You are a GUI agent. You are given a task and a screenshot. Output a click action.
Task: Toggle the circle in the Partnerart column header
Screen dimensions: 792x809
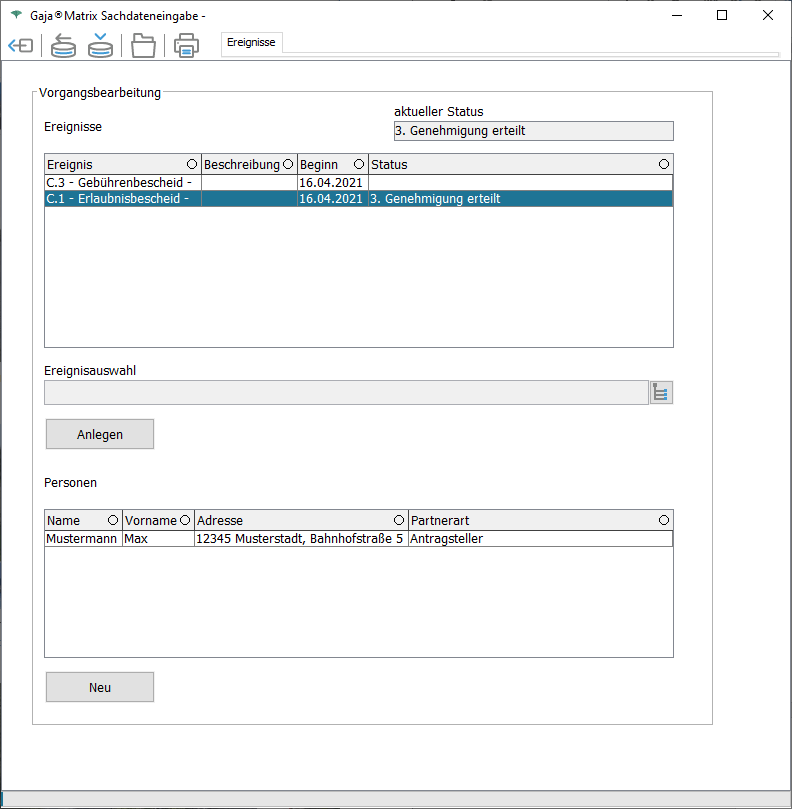click(x=664, y=521)
